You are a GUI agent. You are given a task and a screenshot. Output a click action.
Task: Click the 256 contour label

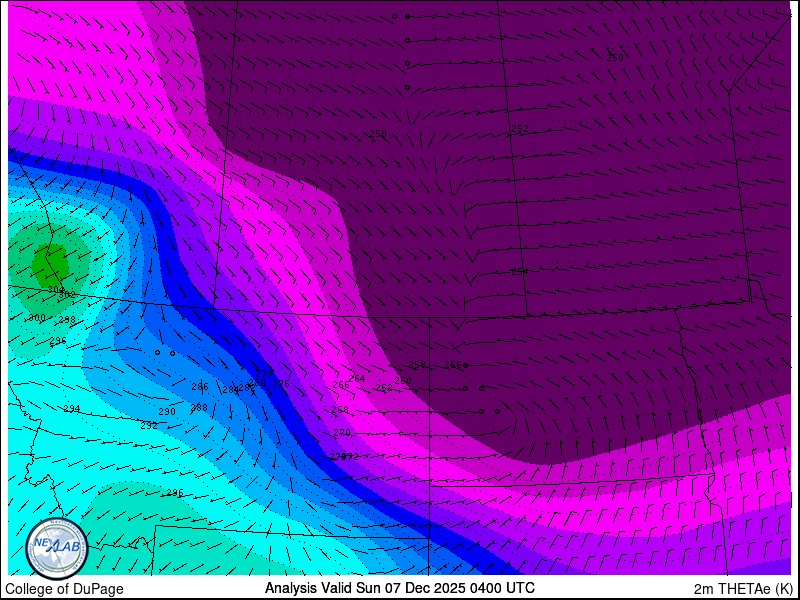(x=453, y=365)
